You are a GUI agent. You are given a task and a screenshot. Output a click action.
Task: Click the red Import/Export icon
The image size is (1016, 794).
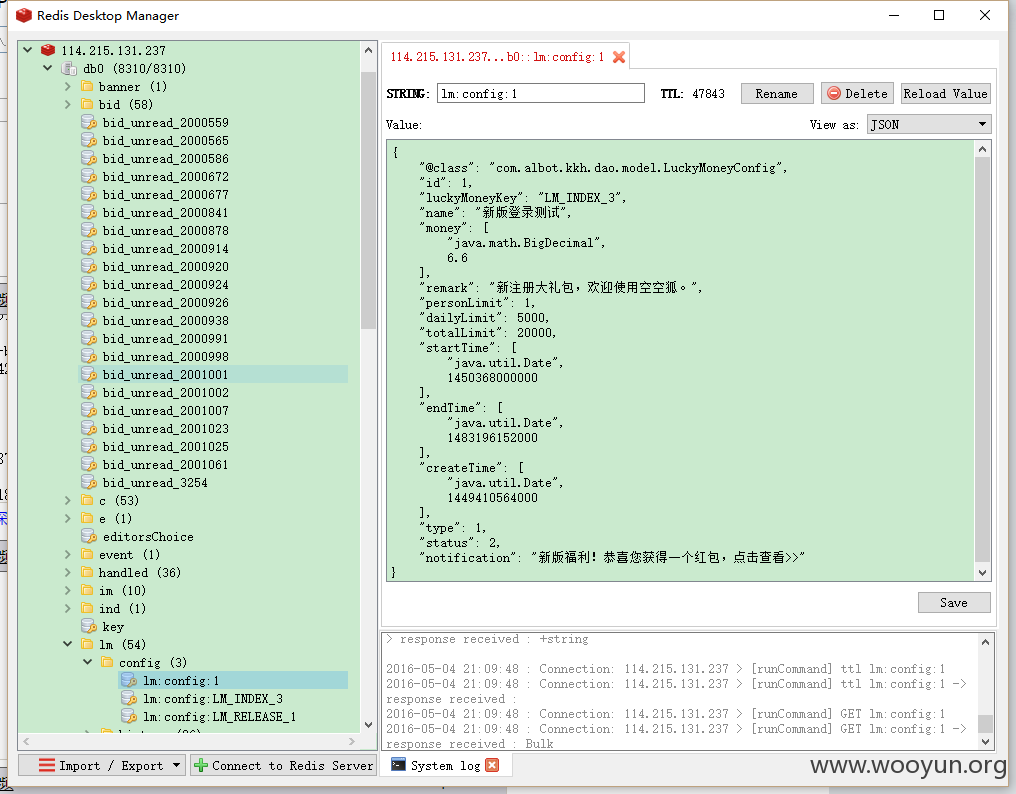point(47,765)
